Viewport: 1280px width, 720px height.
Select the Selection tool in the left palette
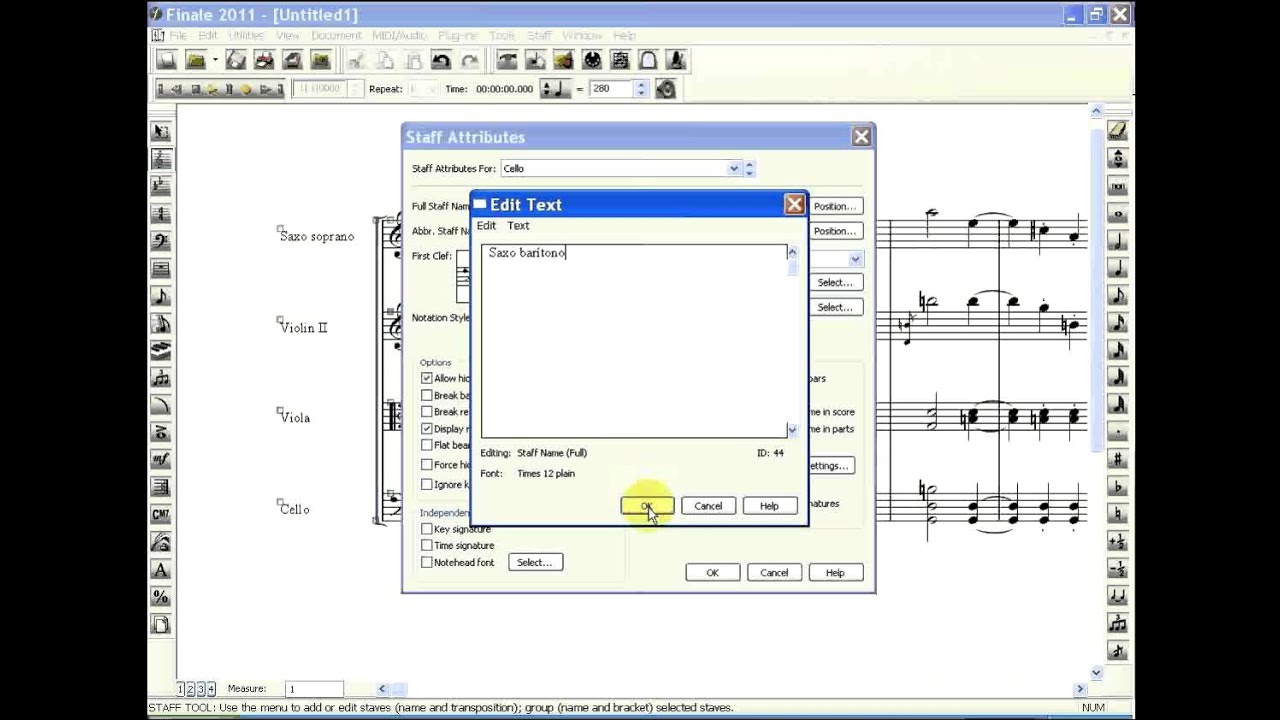tap(160, 132)
